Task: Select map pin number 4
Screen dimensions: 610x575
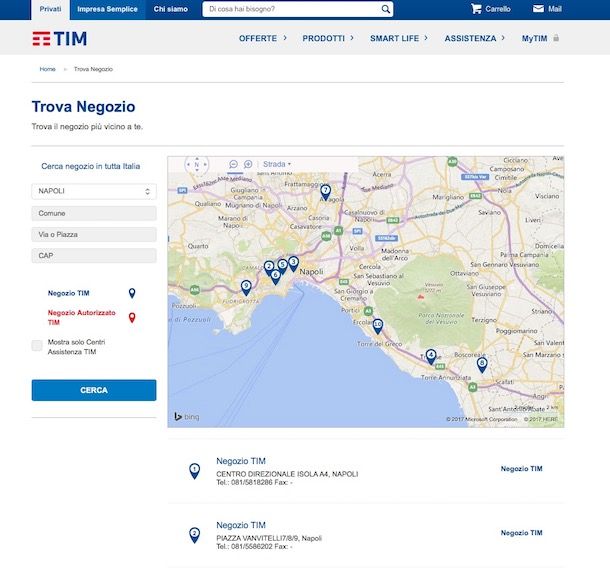Action: click(431, 357)
